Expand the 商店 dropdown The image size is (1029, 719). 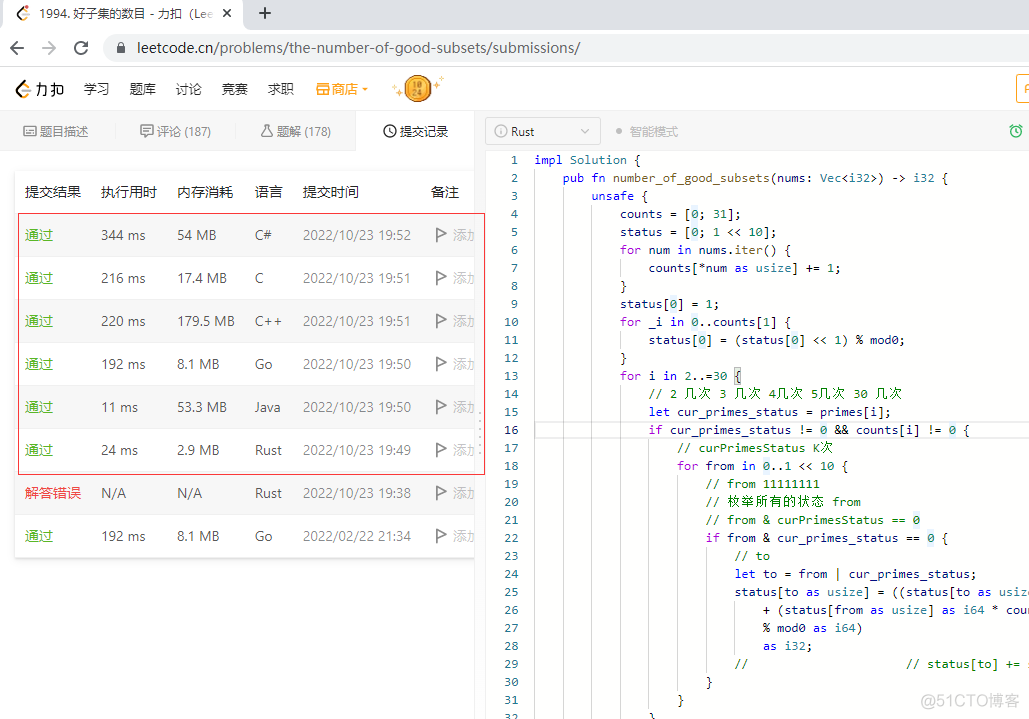click(342, 89)
